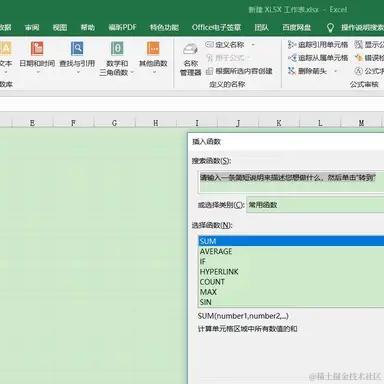Open the Review (审阅) ribbon tab
The image size is (384, 384).
tap(32, 27)
